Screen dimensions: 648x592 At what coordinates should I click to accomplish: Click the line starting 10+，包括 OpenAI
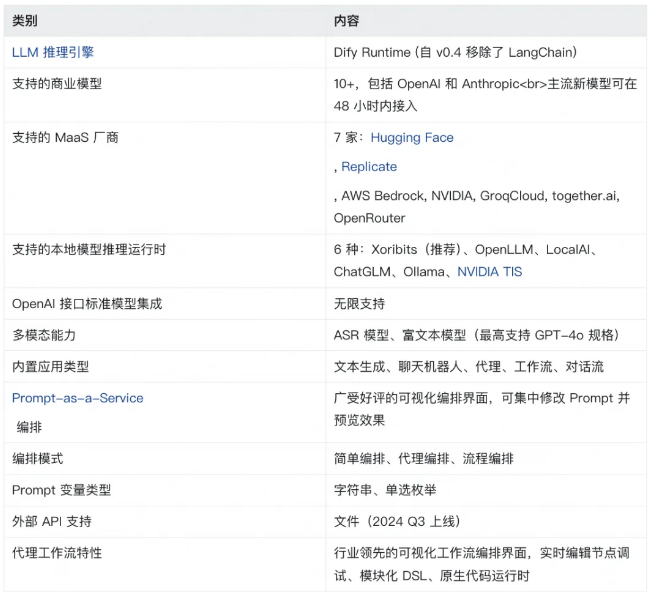[485, 84]
